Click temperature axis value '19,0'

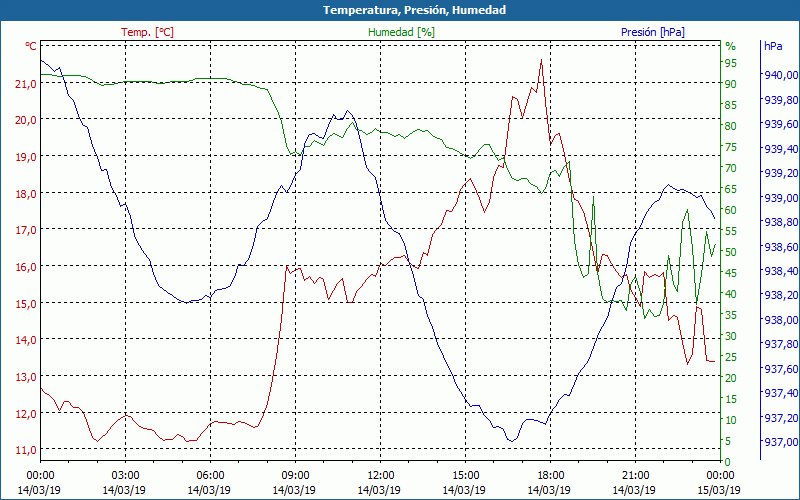tap(26, 157)
